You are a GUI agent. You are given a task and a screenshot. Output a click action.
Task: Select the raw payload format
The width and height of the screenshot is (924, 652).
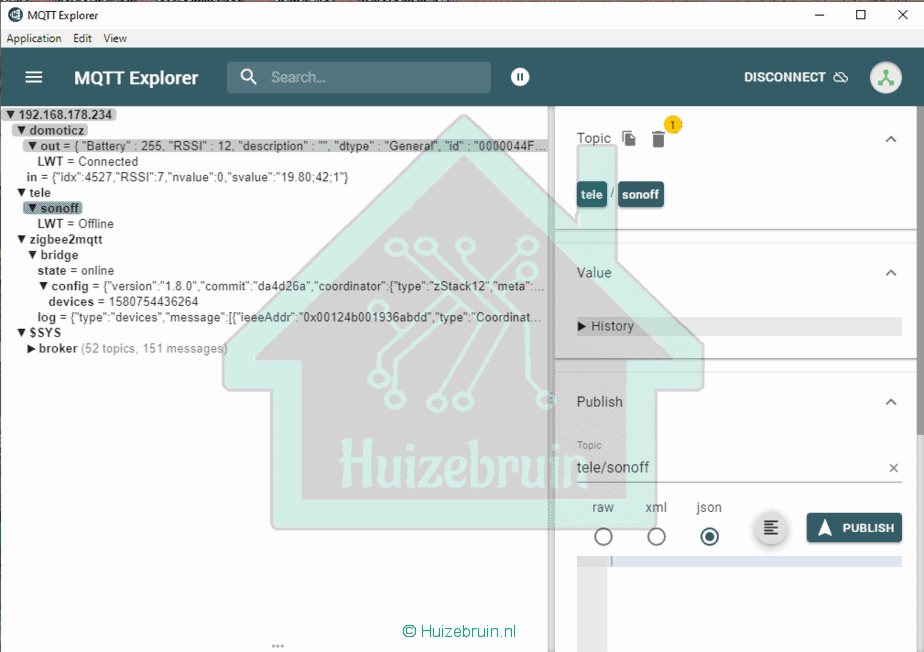pyautogui.click(x=603, y=536)
